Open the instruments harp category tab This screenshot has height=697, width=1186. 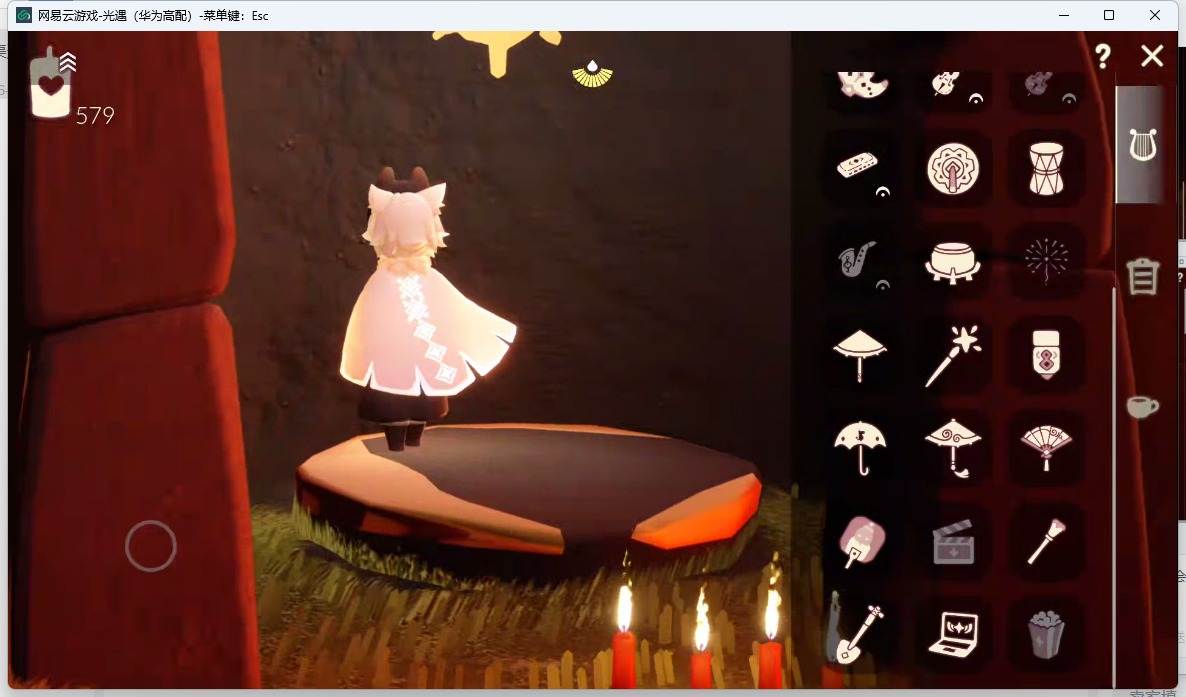[1142, 145]
